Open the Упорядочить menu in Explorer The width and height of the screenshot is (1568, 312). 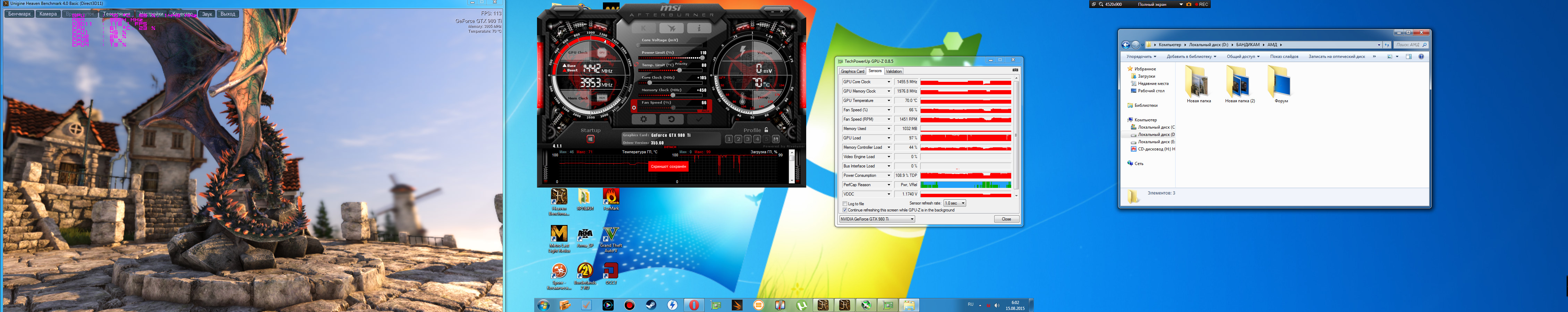(x=1141, y=57)
